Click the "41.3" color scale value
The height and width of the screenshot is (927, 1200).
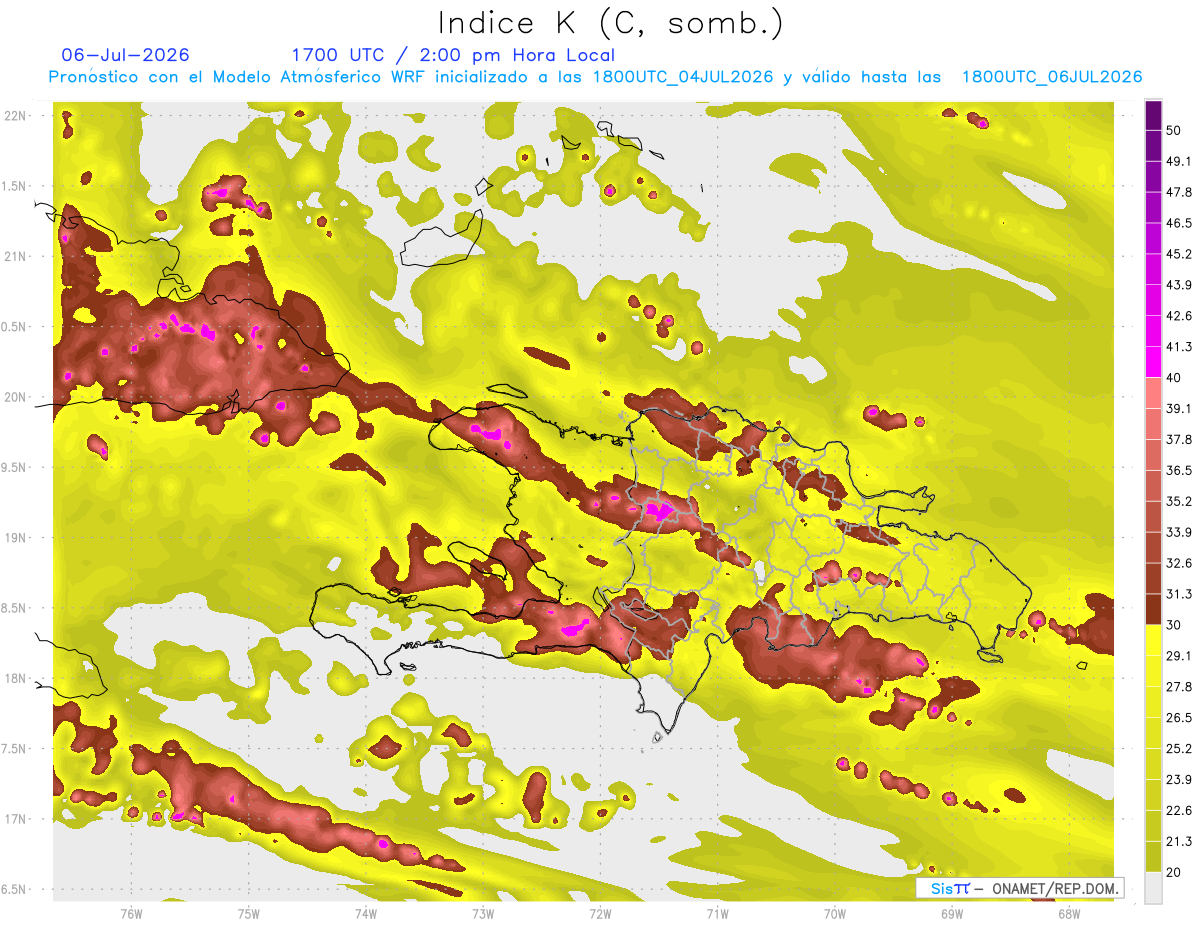[x=1178, y=347]
